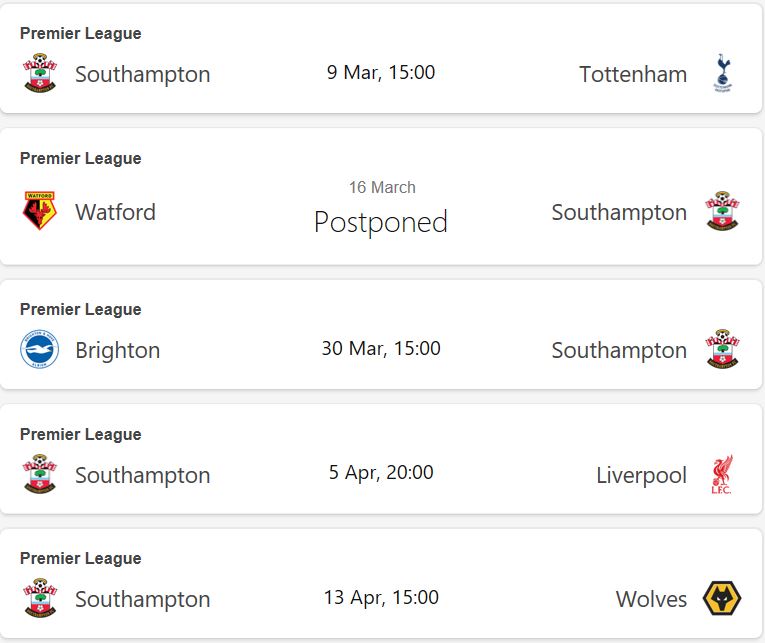Select the Brighton team name
This screenshot has height=643, width=765.
pos(117,350)
